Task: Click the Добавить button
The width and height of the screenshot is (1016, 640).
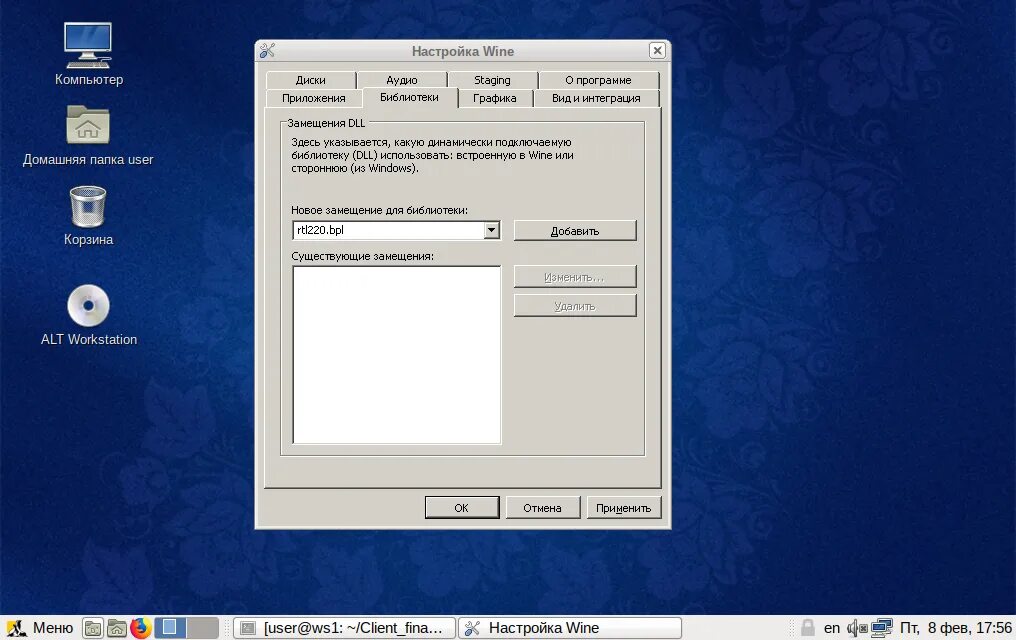Action: (x=575, y=231)
